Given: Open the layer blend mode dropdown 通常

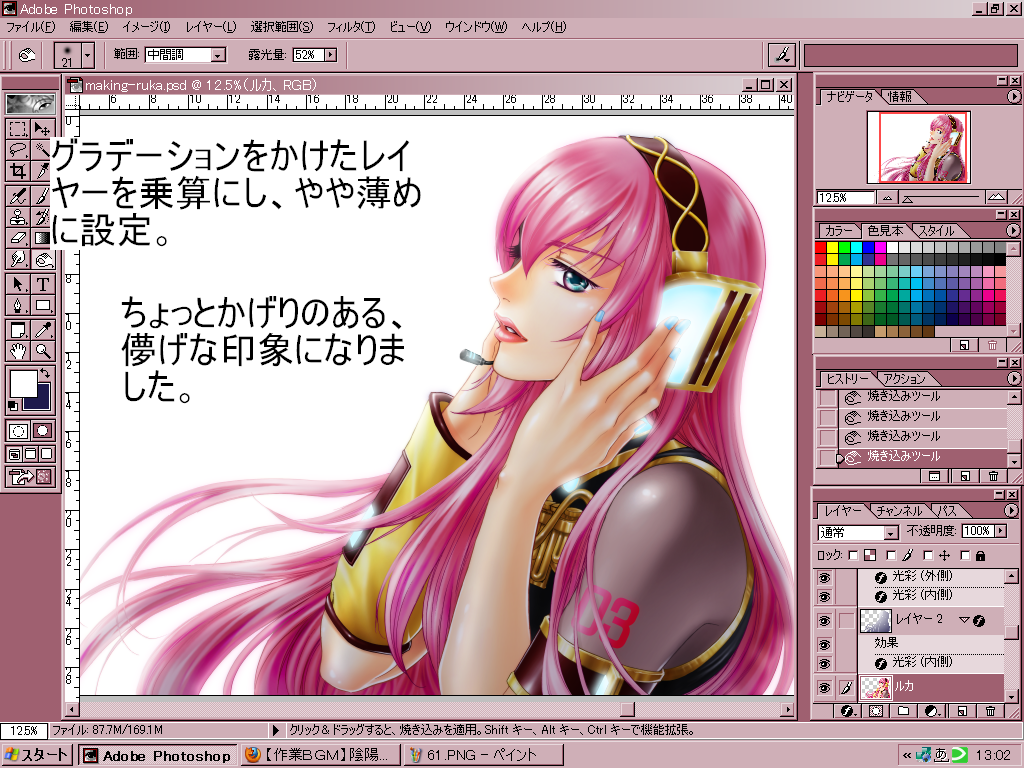Looking at the screenshot, I should (x=857, y=532).
